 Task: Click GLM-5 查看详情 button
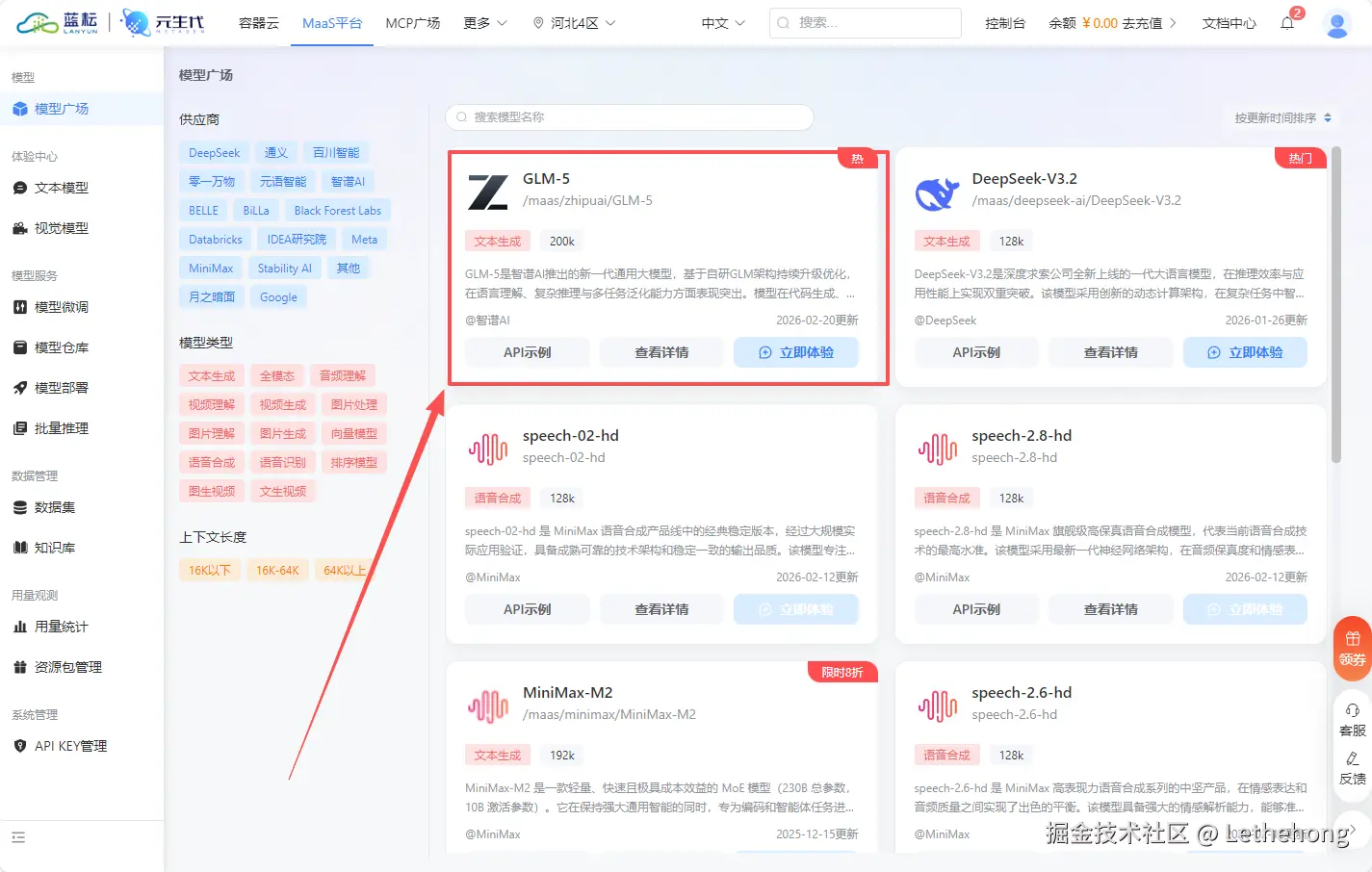click(x=661, y=352)
